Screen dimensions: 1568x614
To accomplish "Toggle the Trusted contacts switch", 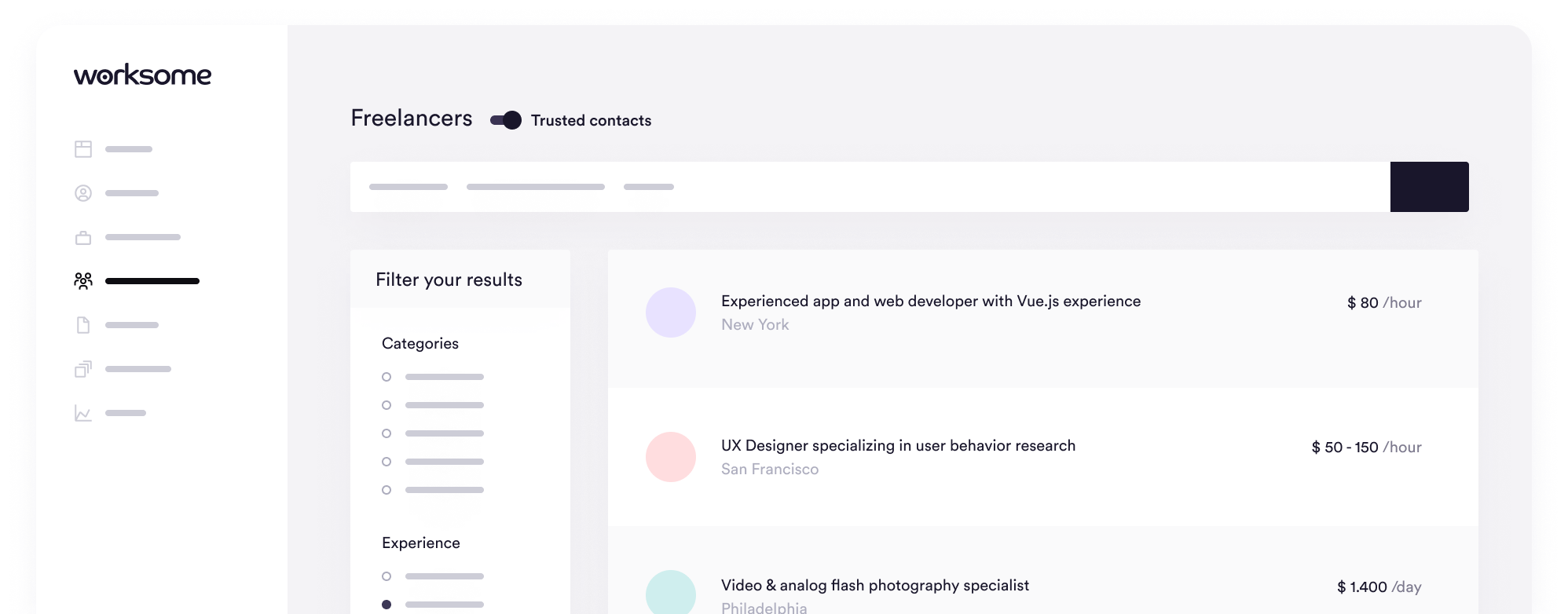I will pos(506,120).
